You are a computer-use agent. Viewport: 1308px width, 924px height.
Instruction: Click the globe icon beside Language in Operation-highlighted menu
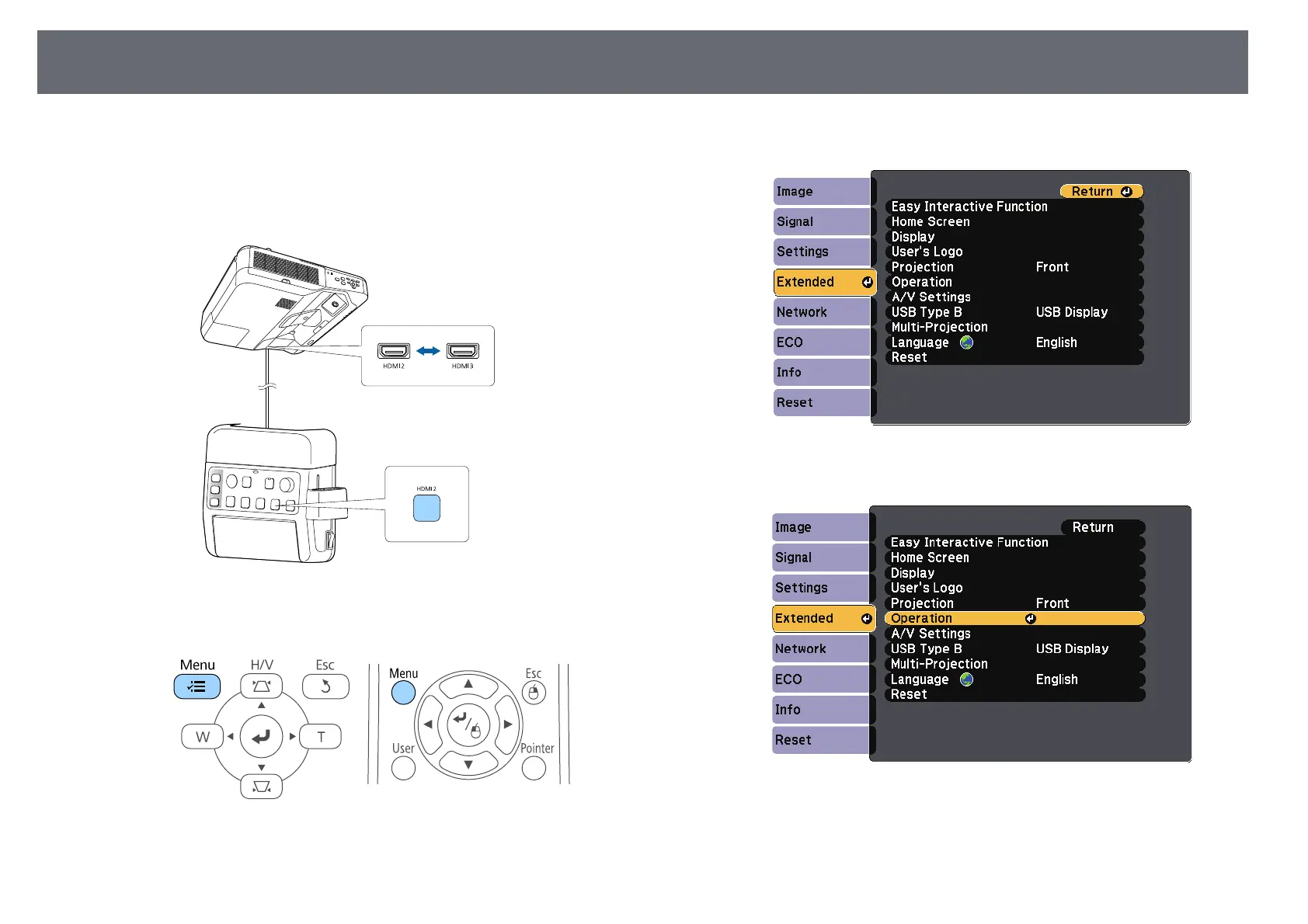tap(967, 679)
